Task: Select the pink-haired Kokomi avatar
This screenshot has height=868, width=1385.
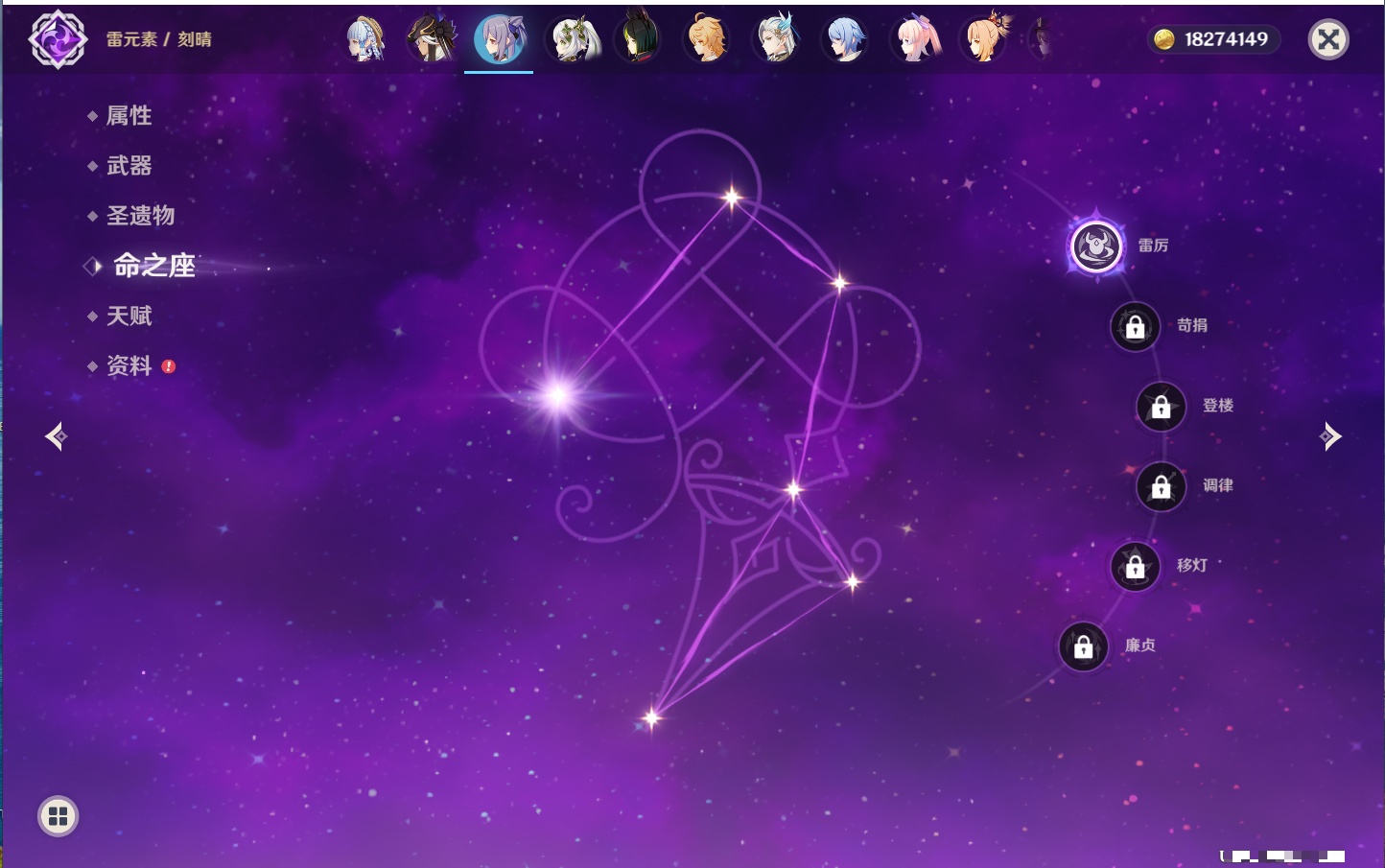Action: click(915, 39)
